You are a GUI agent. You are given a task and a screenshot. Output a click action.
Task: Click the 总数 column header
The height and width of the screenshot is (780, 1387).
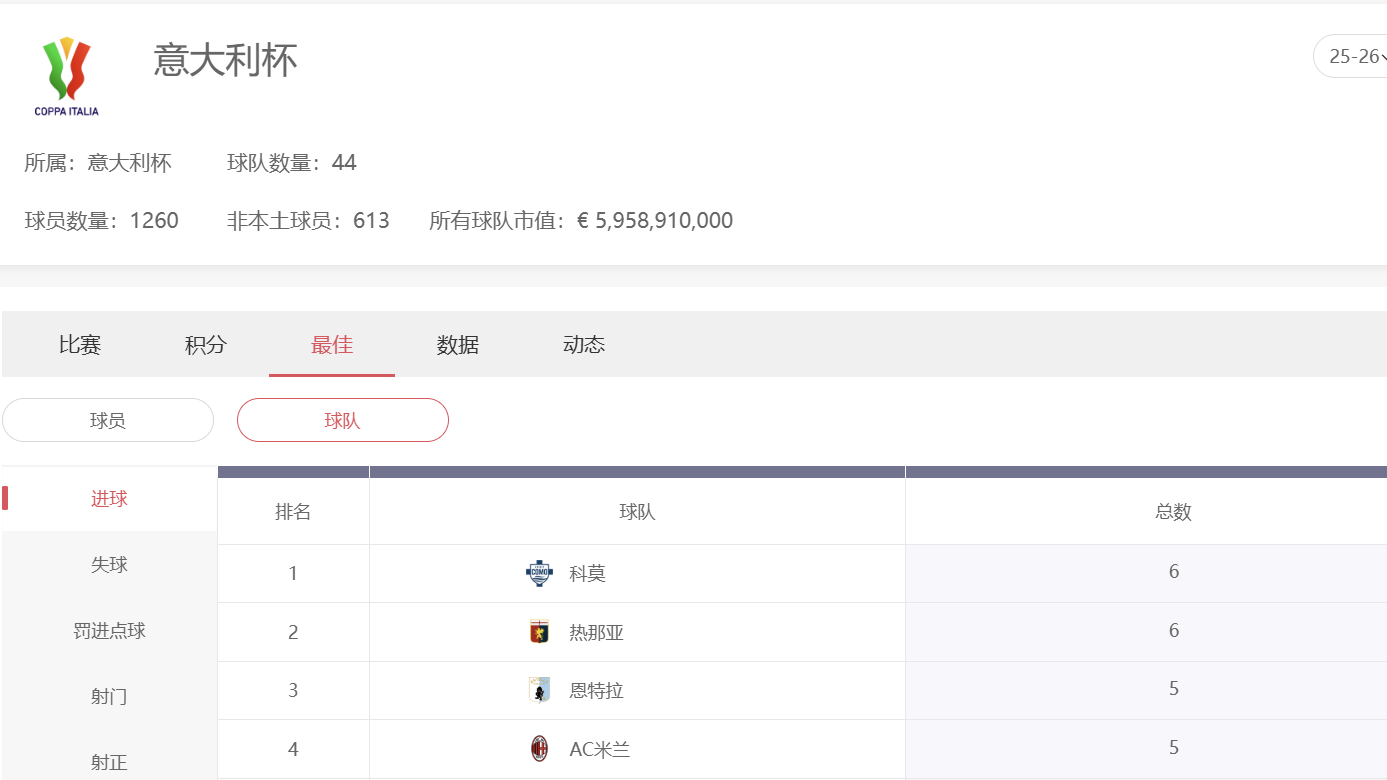[1173, 512]
